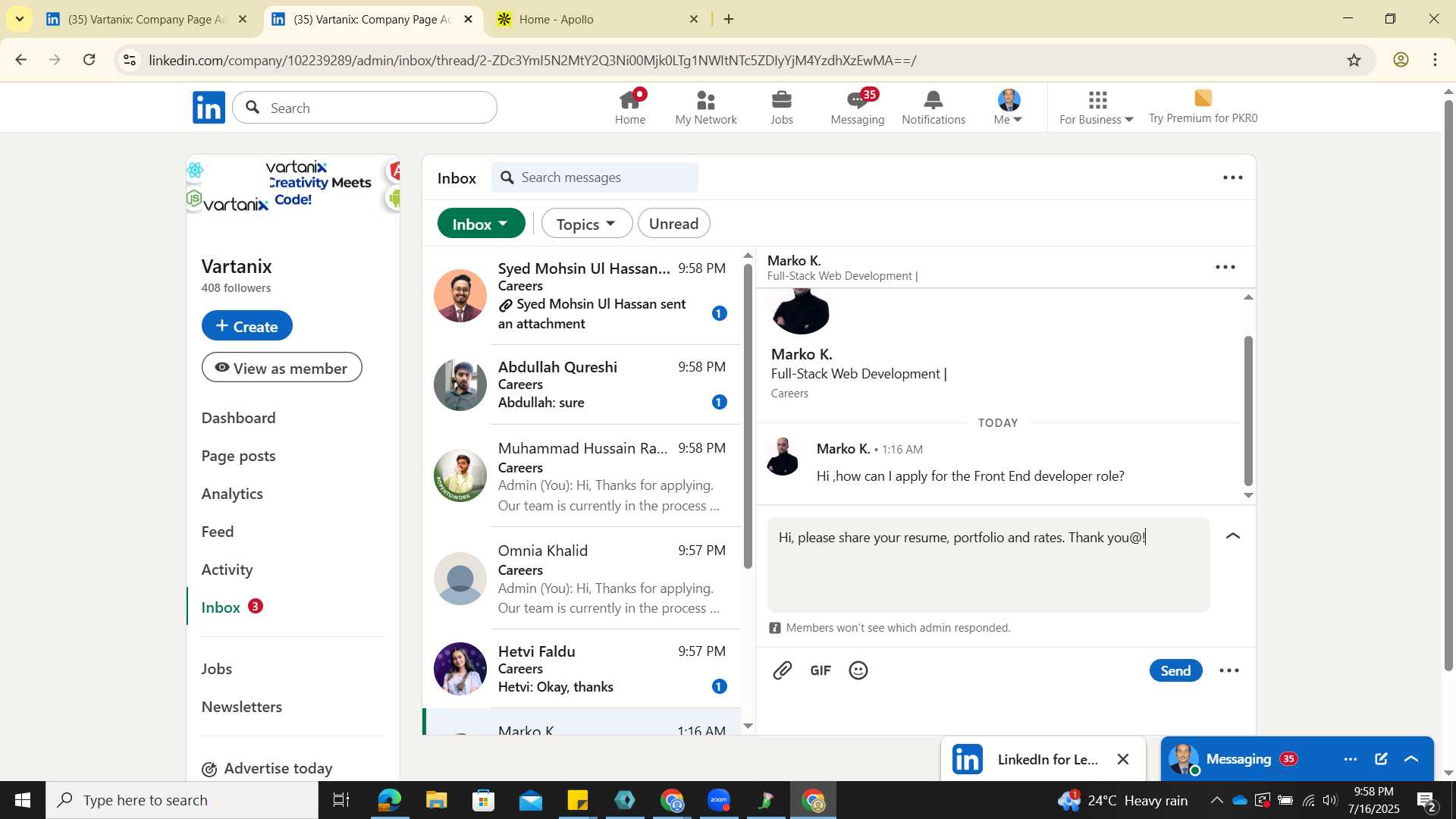Click the attach file paperclip icon

point(783,670)
